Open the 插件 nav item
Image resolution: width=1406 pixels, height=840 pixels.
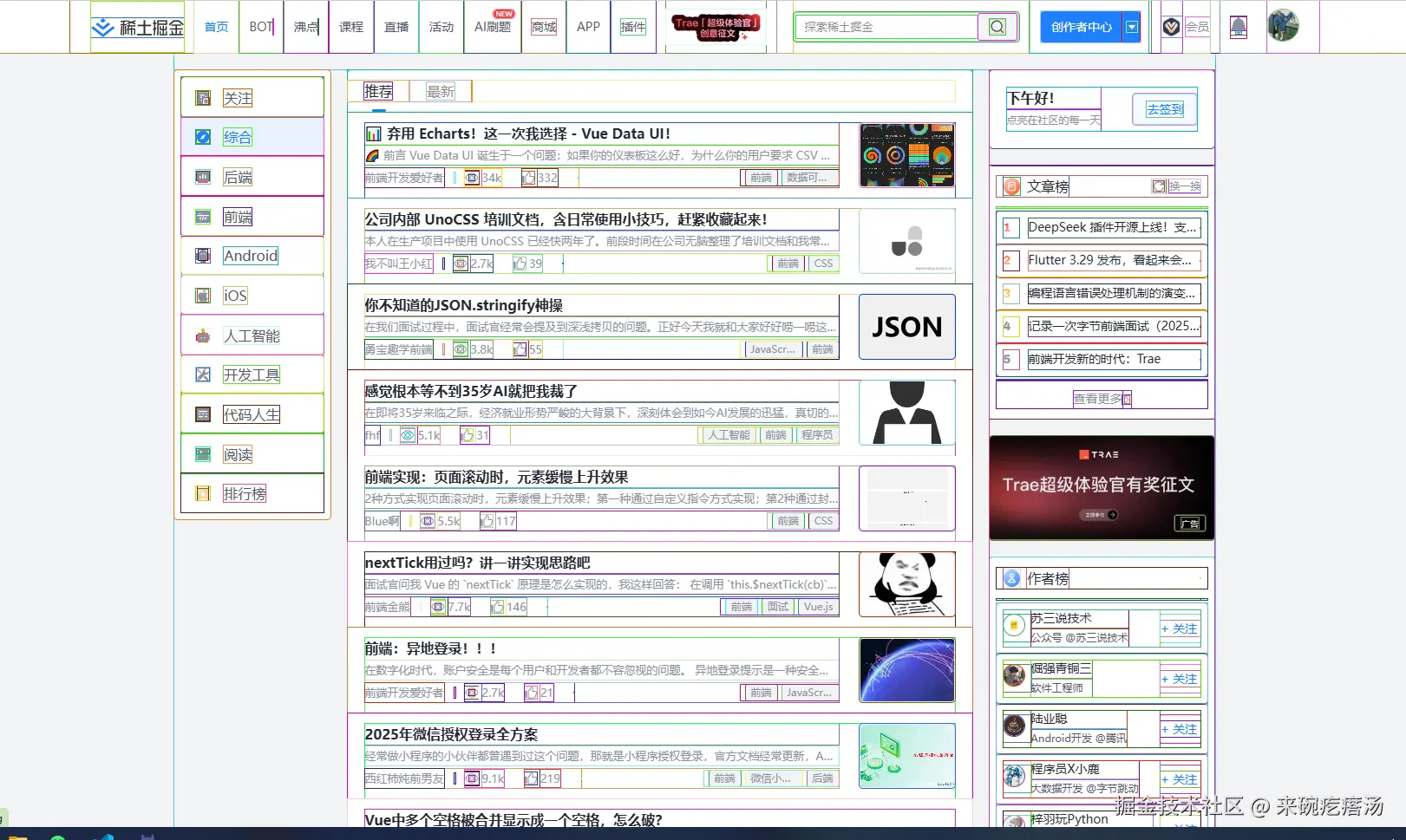pyautogui.click(x=633, y=27)
